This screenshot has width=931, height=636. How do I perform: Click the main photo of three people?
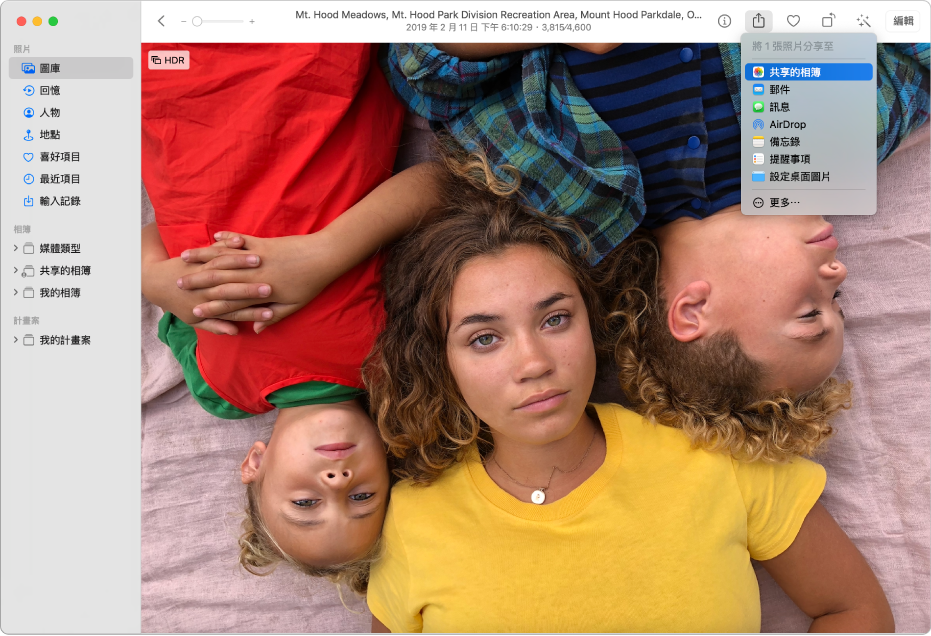[536, 337]
